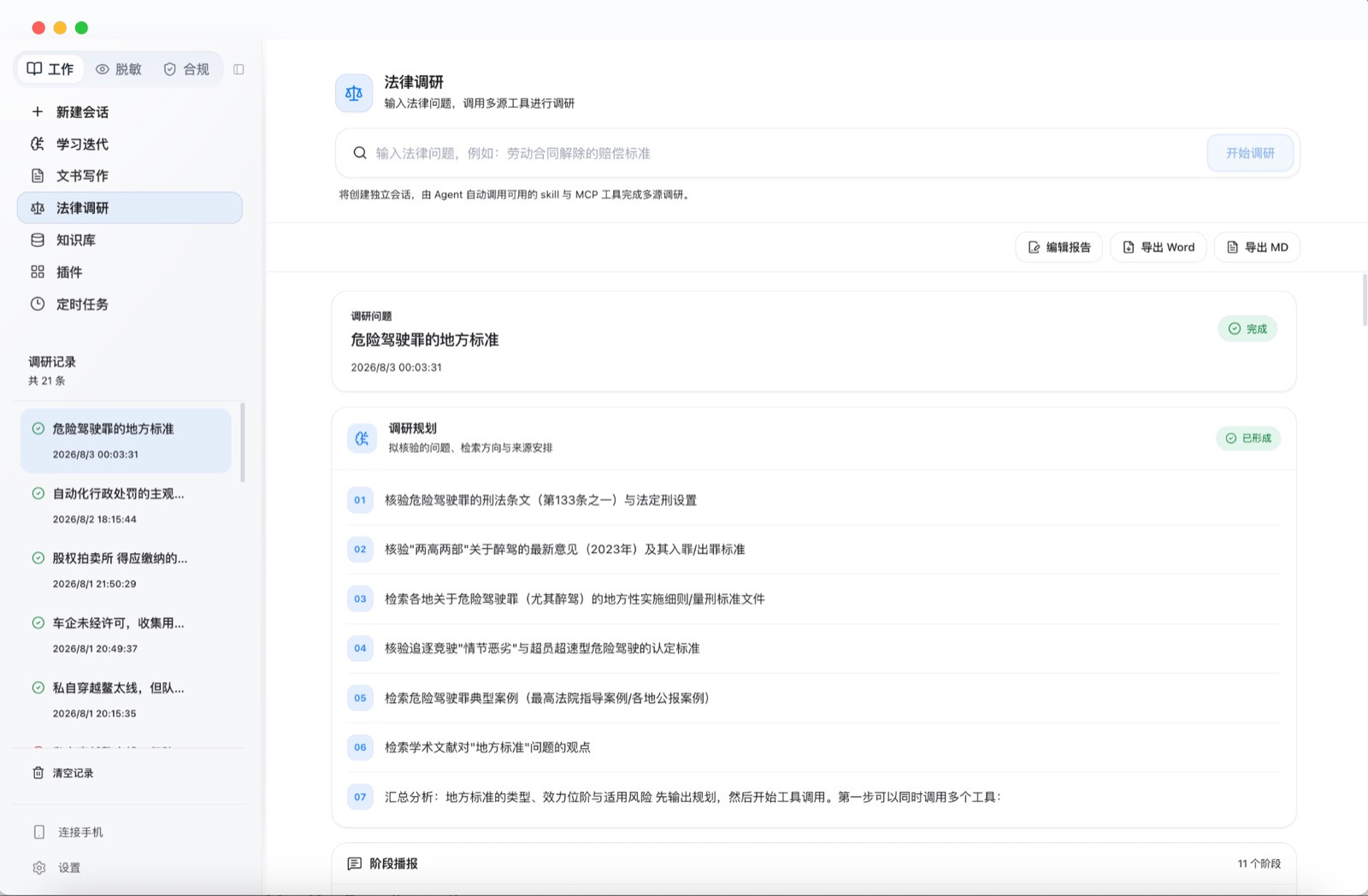Click the trash icon for 清空记录

(38, 773)
